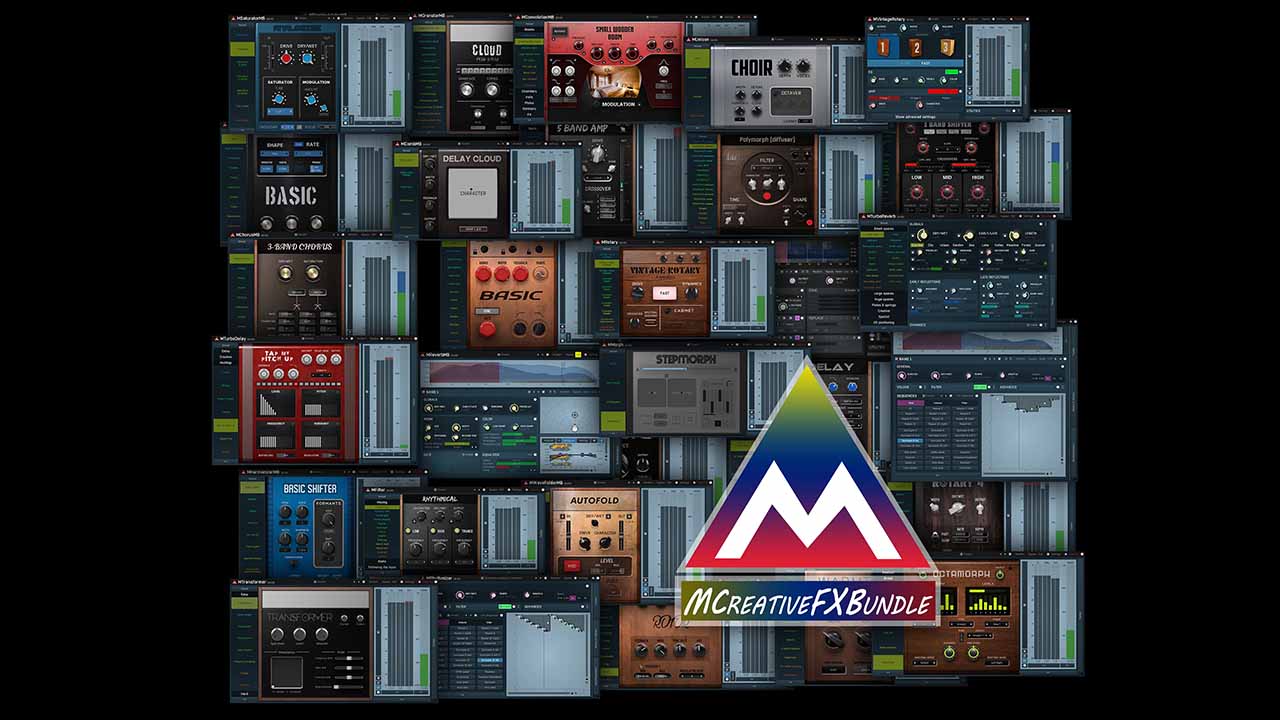The height and width of the screenshot is (720, 1280).
Task: Click the MCreativeFXBundle mountain logo
Action: [808, 480]
